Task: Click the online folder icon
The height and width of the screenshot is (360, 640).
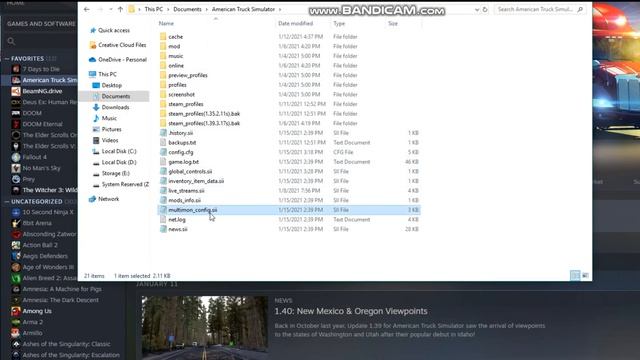Action: coord(163,65)
